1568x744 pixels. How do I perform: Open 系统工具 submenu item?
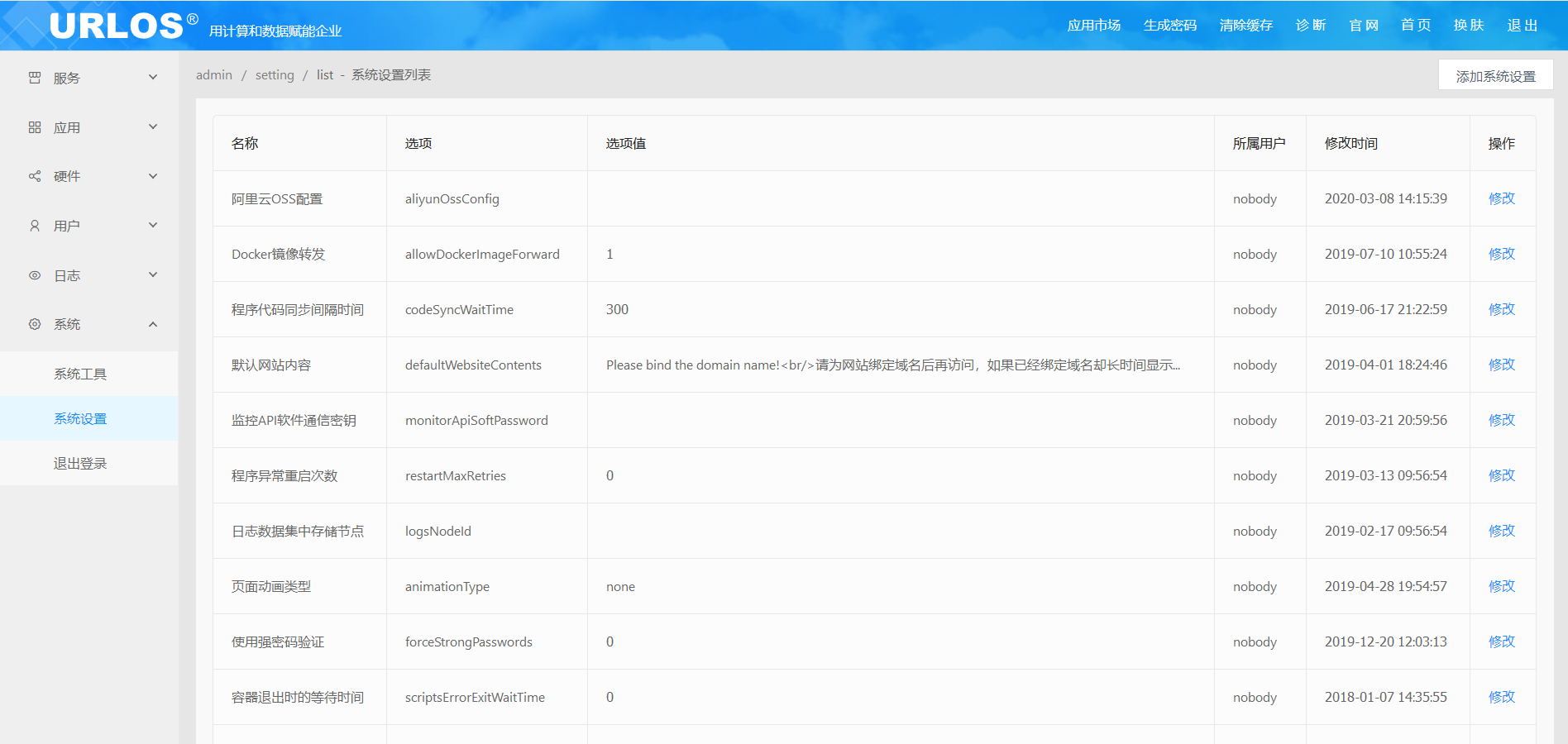(80, 374)
